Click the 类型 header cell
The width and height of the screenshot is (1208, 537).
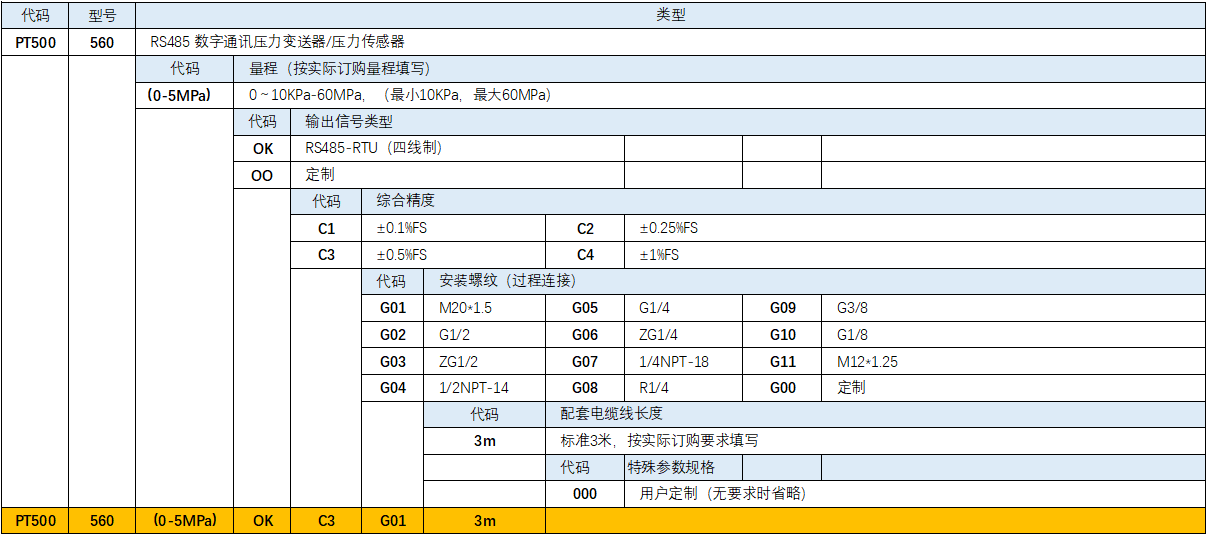tap(670, 15)
